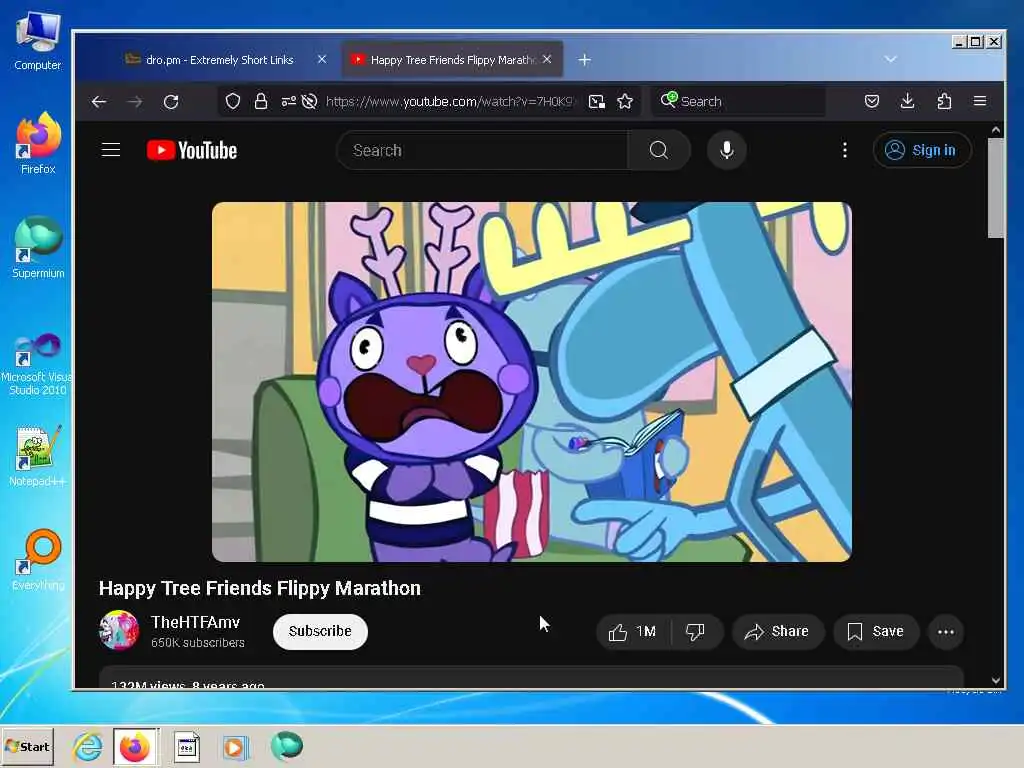
Task: Open TheHTFAmv channel avatar
Action: pyautogui.click(x=119, y=630)
